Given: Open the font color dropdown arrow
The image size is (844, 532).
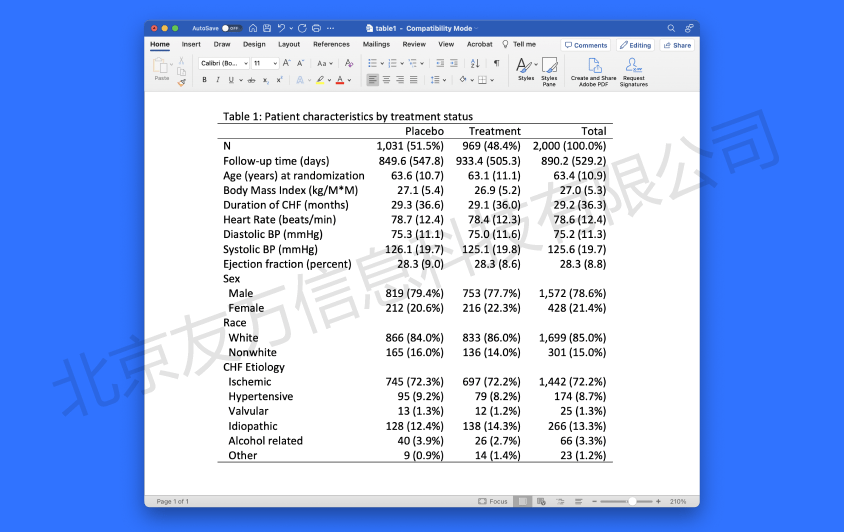Looking at the screenshot, I should pos(349,80).
